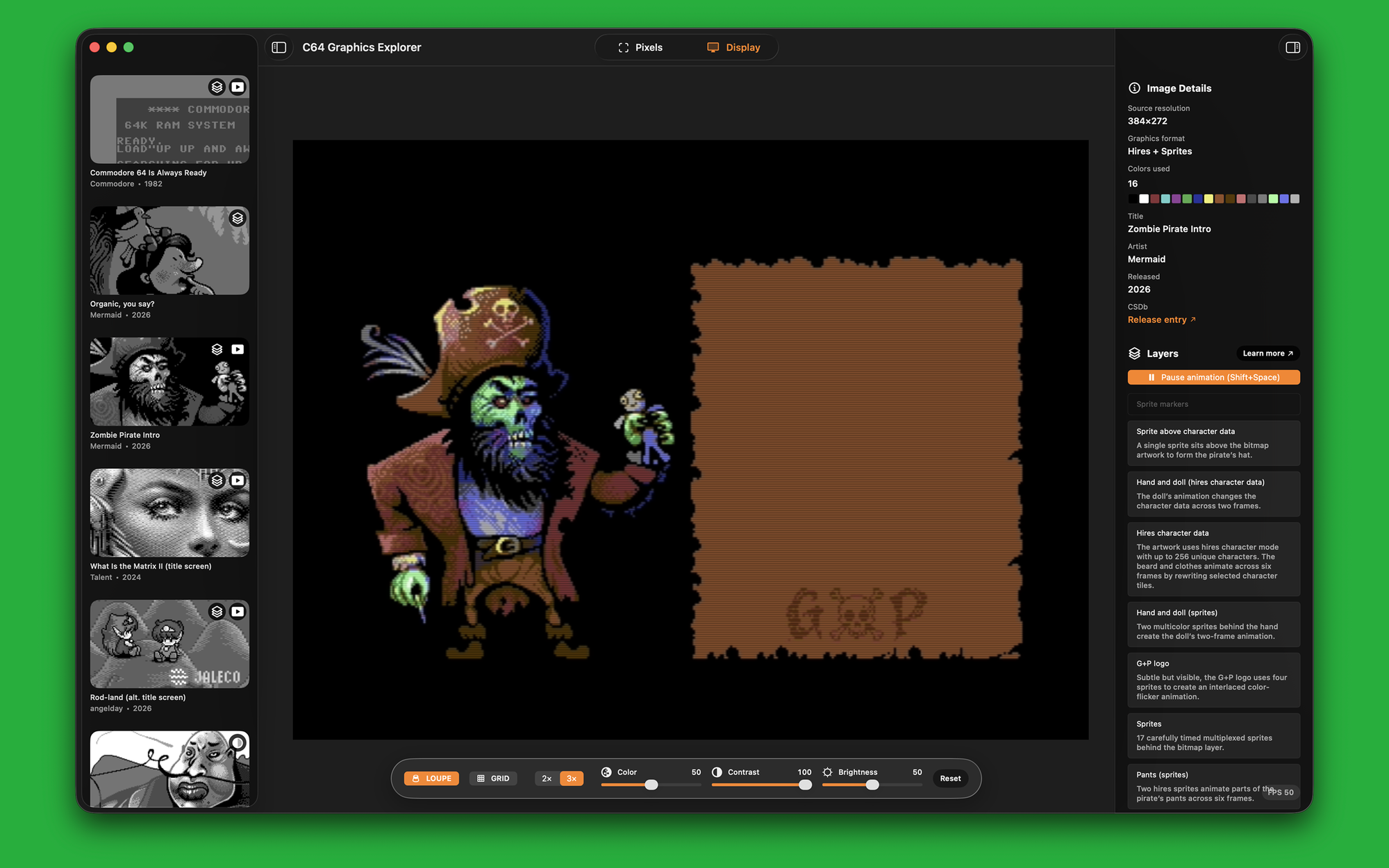Click the purple color swatch
The height and width of the screenshot is (868, 1389).
click(x=1176, y=199)
